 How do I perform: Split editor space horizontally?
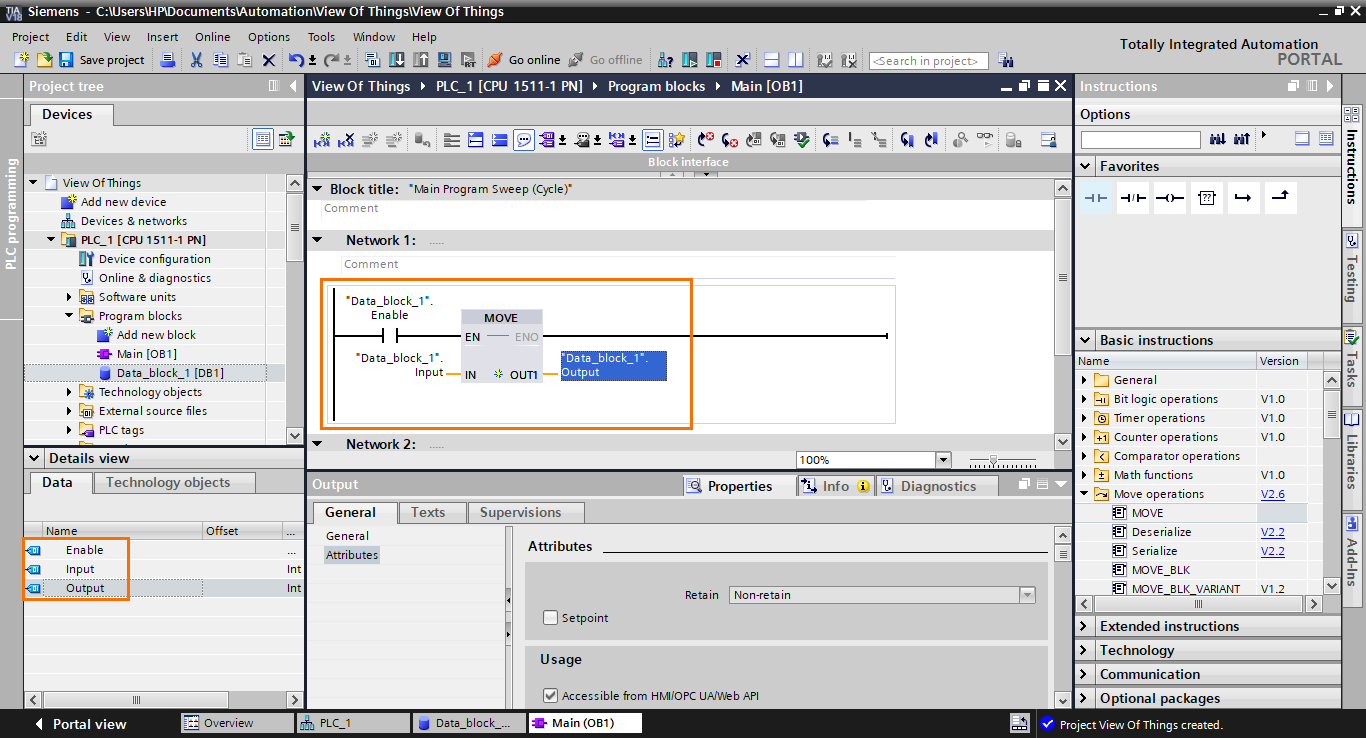771,60
